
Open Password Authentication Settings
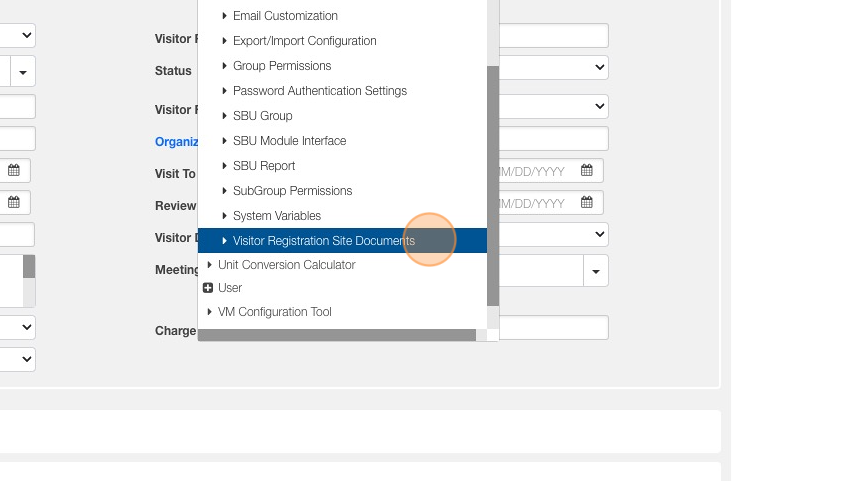(x=320, y=90)
